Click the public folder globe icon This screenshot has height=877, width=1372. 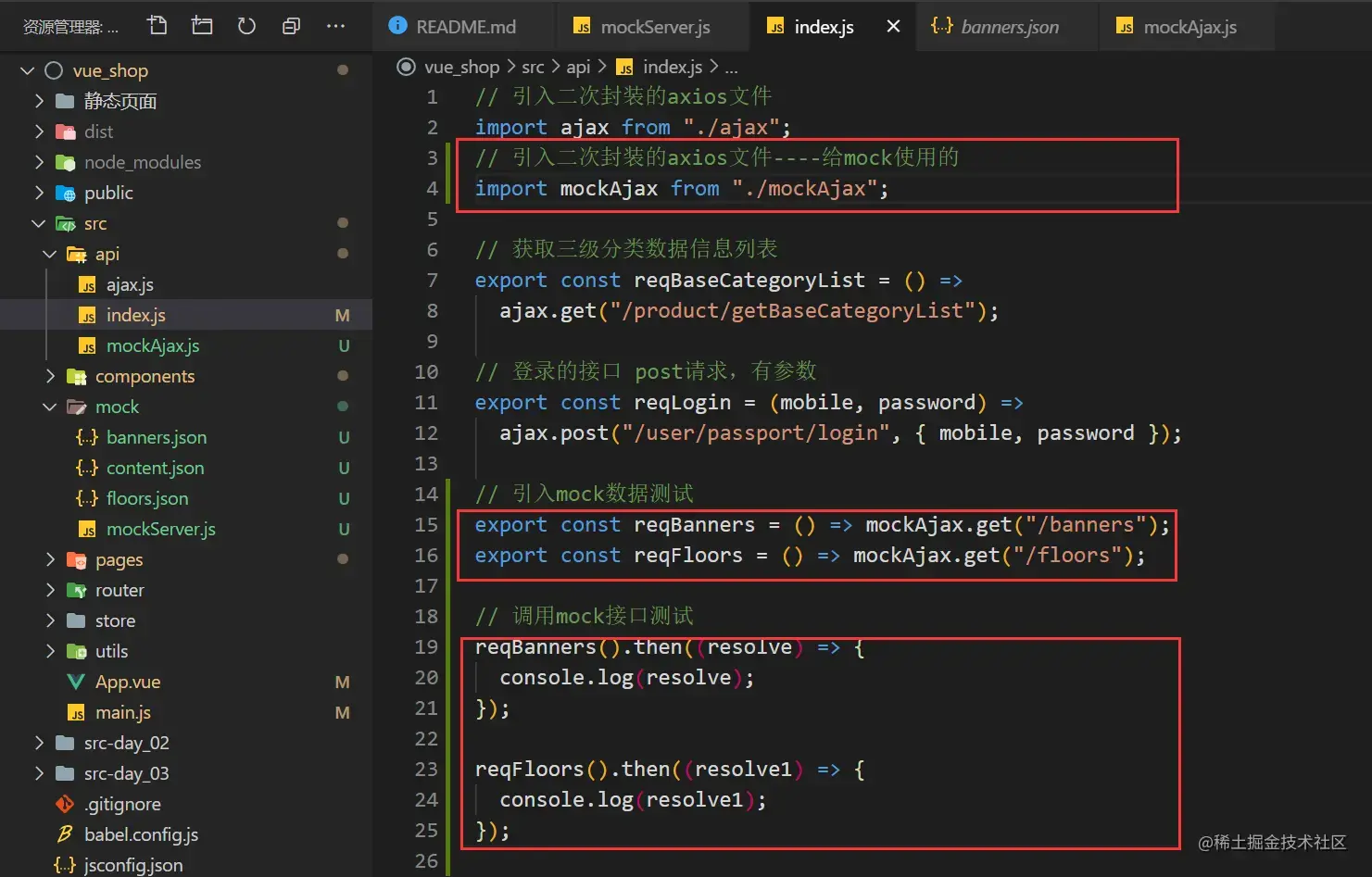pos(65,193)
